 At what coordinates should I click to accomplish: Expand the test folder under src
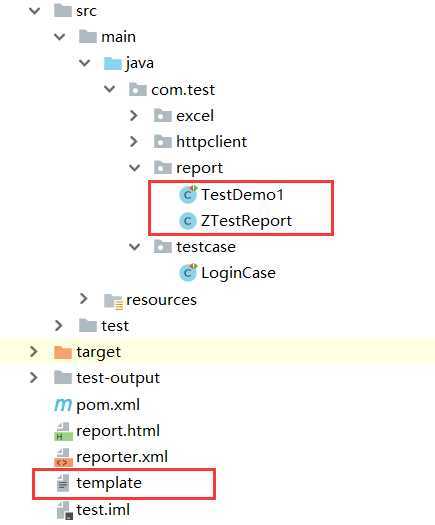point(59,325)
